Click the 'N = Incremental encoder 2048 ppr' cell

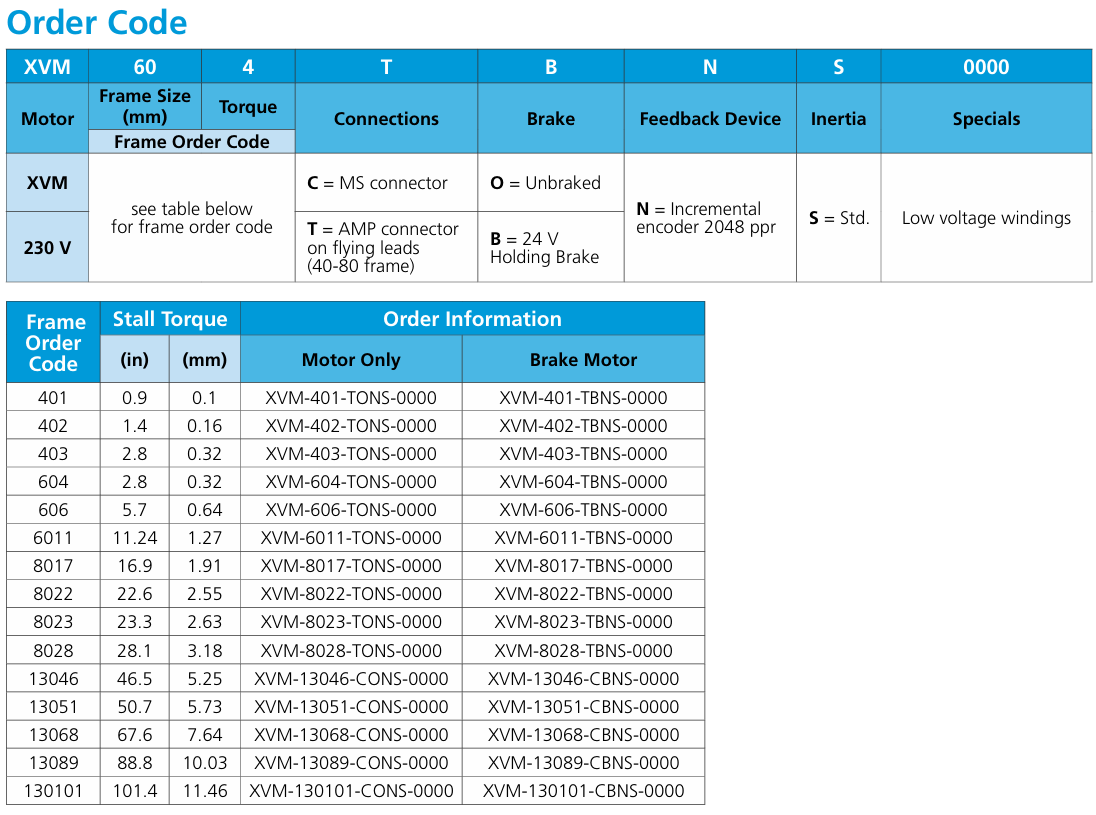(710, 218)
